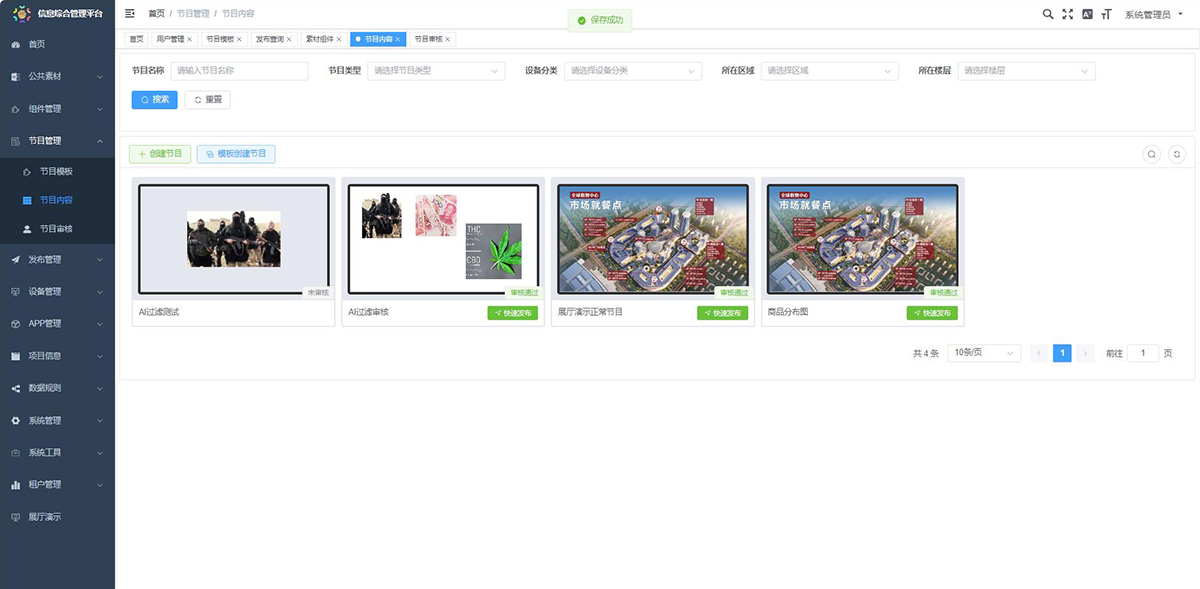Close the 用户管理 tab with its X
The width and height of the screenshot is (1200, 589).
click(190, 39)
